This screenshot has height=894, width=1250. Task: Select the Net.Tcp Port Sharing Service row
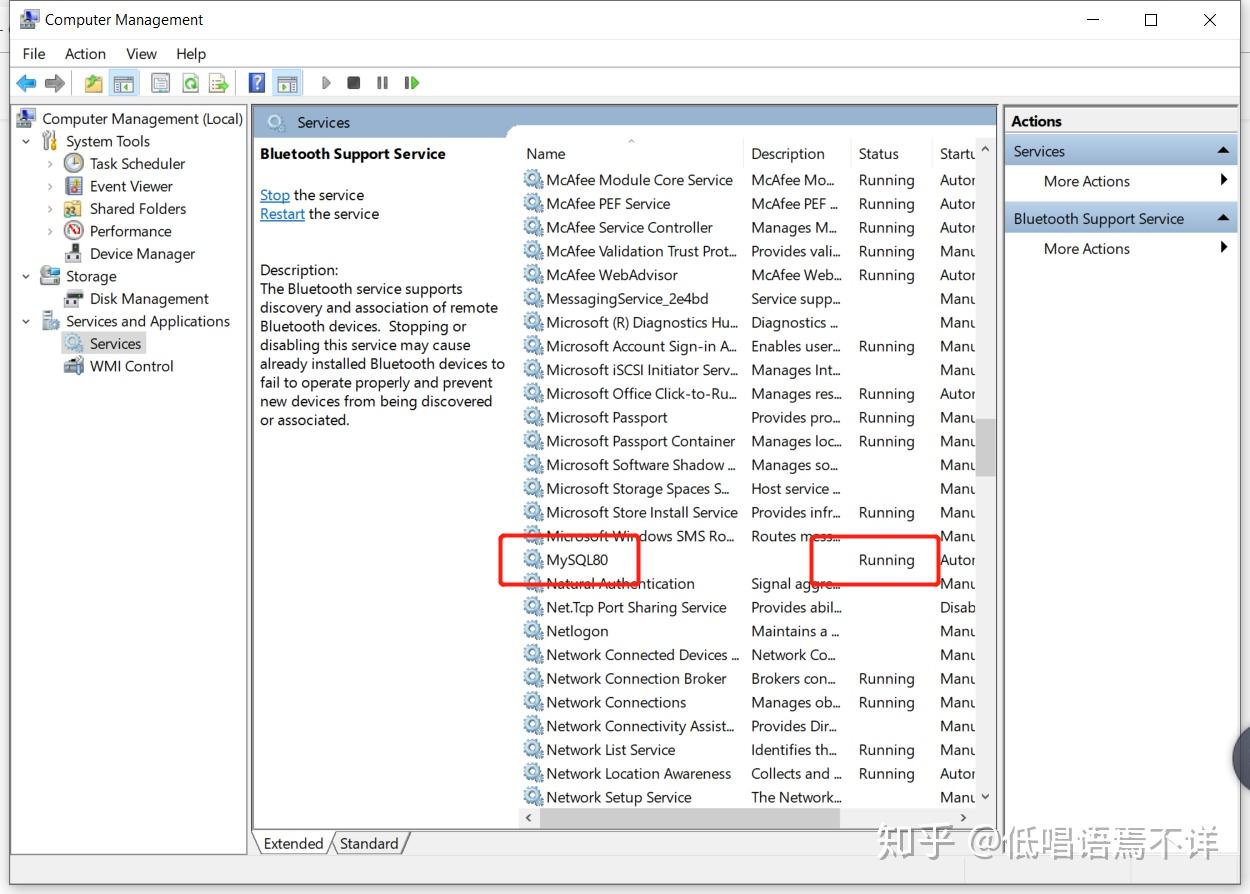click(x=748, y=607)
